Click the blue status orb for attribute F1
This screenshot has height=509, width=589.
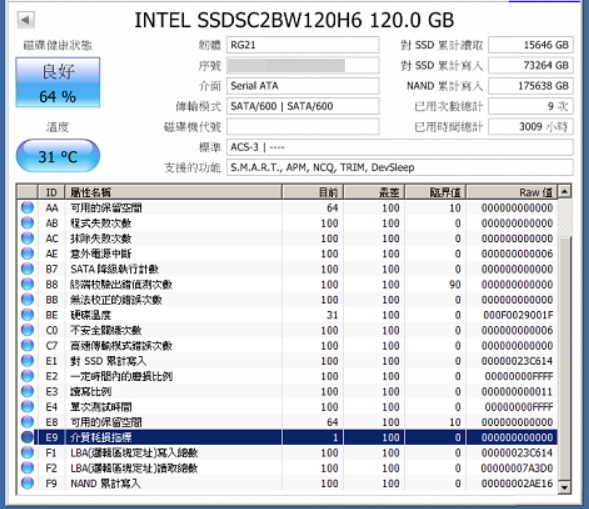[x=27, y=453]
